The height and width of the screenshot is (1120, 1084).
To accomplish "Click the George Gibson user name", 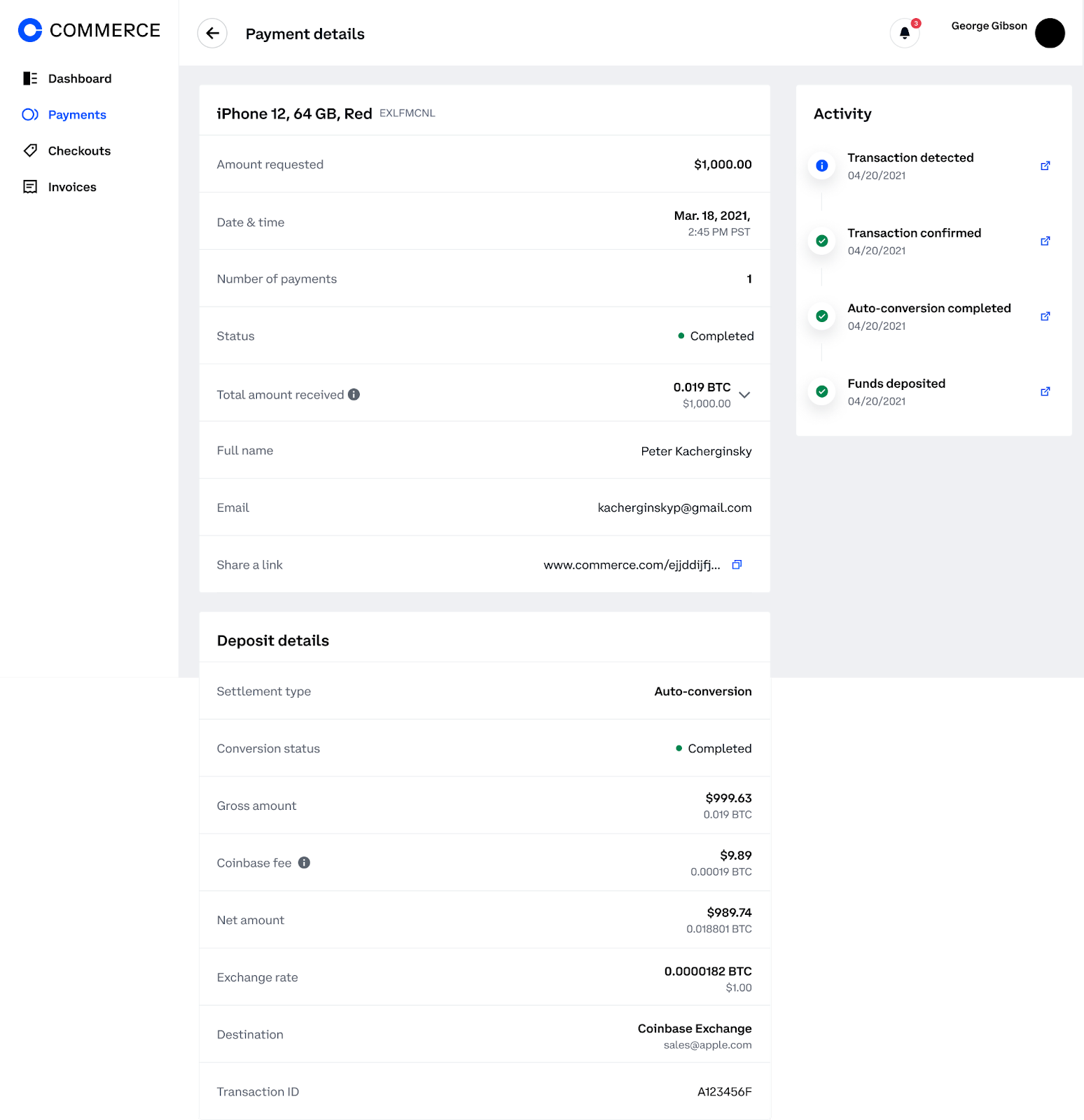I will [x=989, y=26].
